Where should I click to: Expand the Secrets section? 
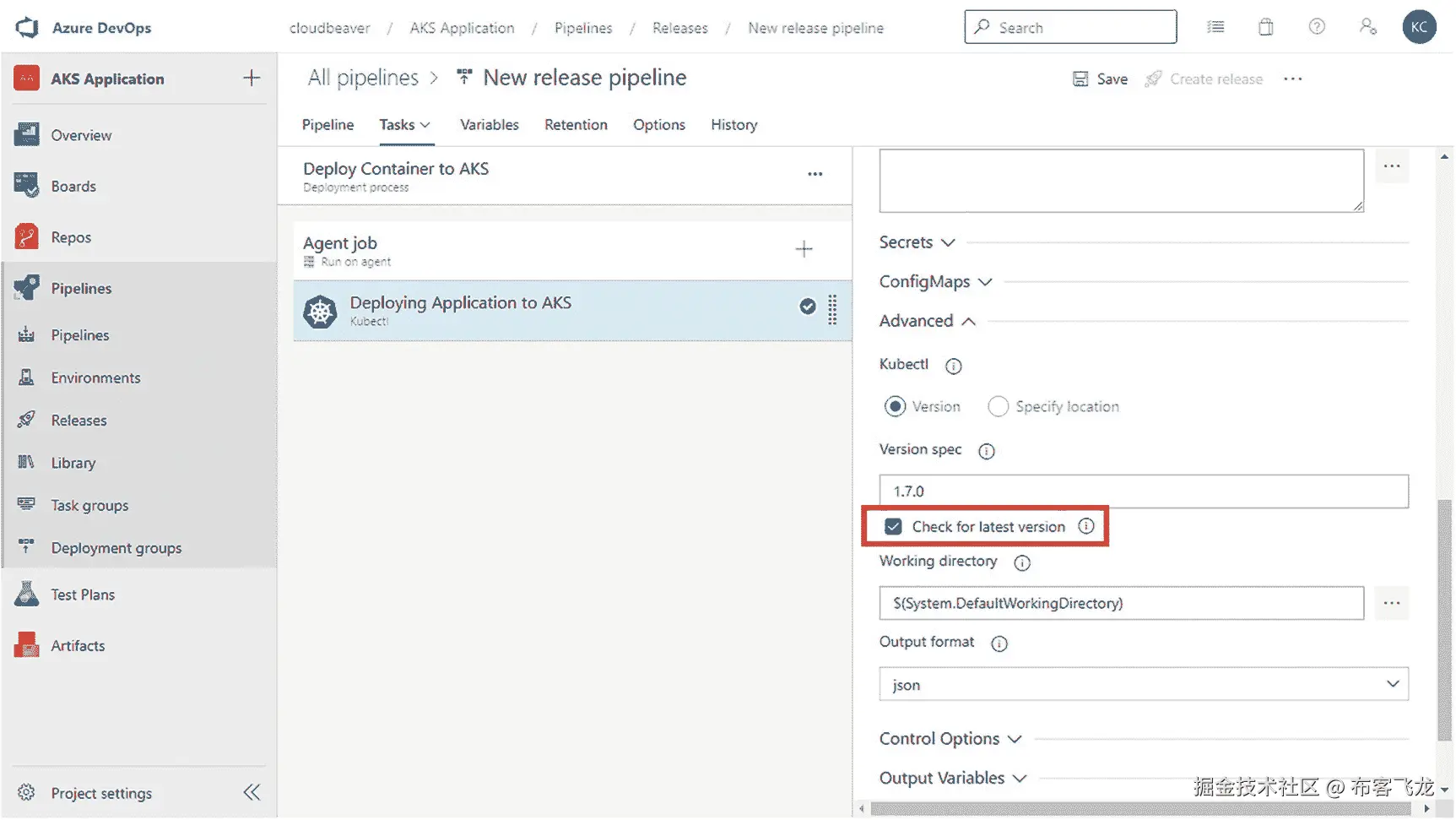[917, 242]
